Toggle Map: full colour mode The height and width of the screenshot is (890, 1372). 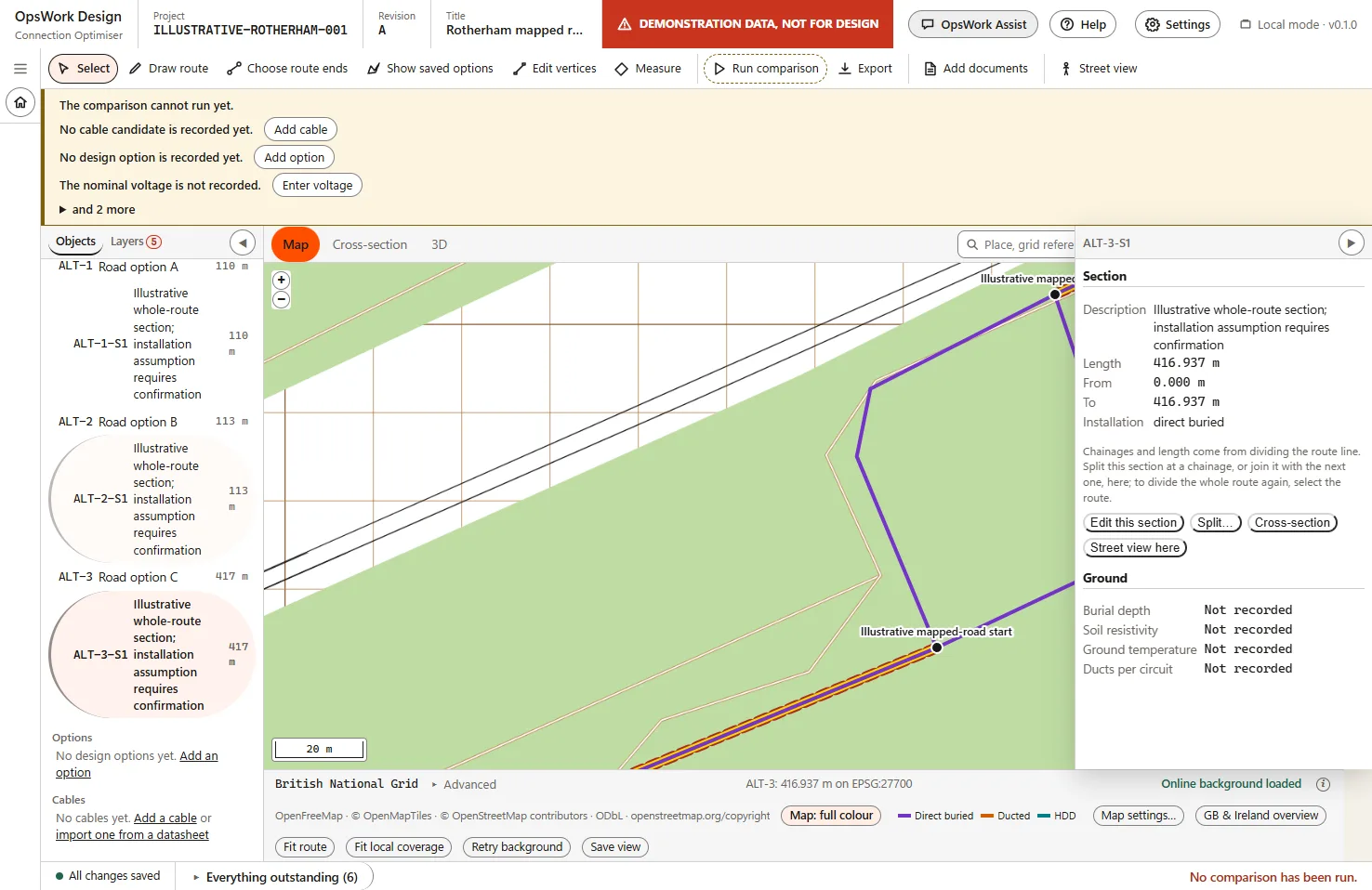click(831, 816)
